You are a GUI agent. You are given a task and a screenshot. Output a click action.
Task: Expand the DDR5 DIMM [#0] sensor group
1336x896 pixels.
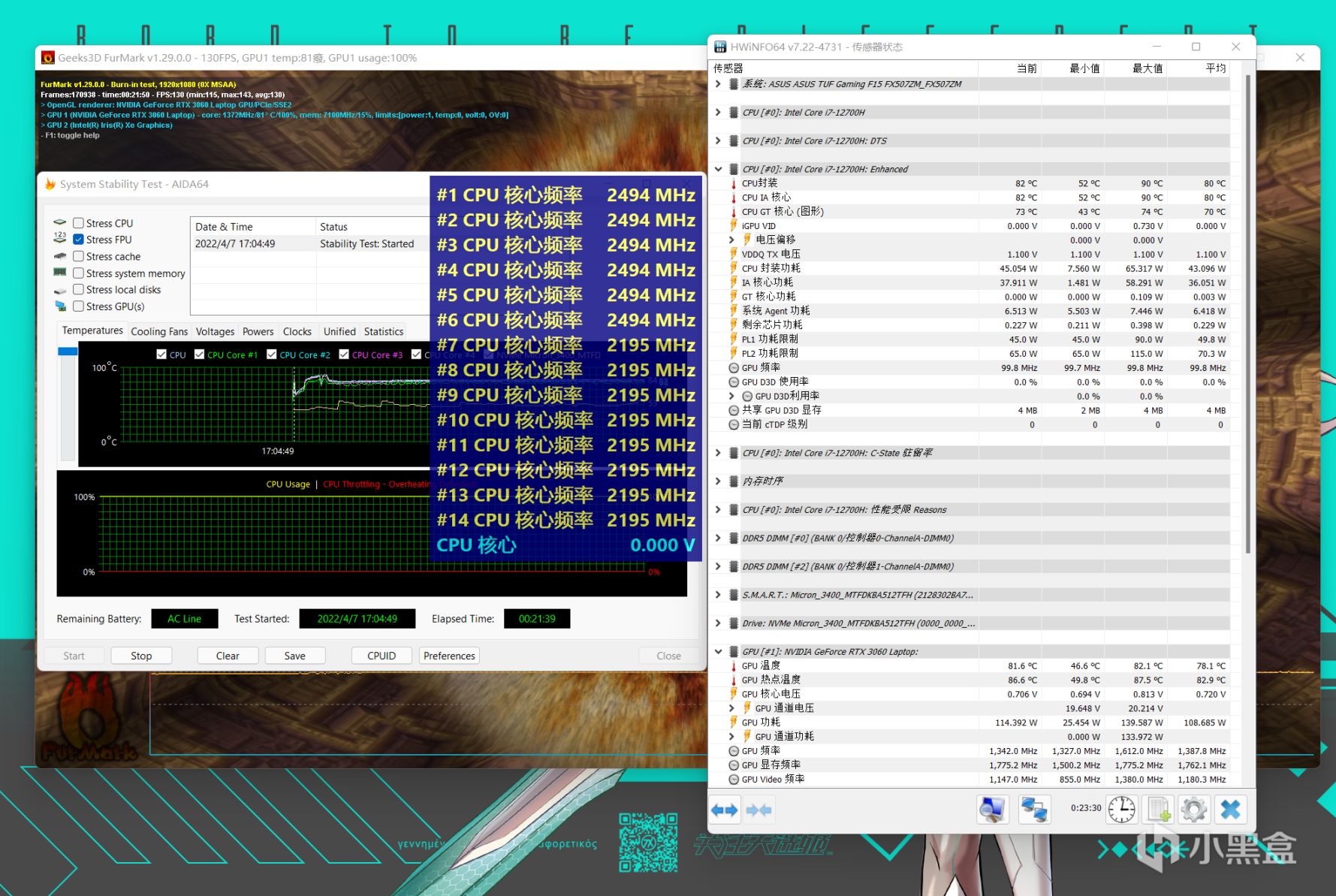pyautogui.click(x=718, y=538)
